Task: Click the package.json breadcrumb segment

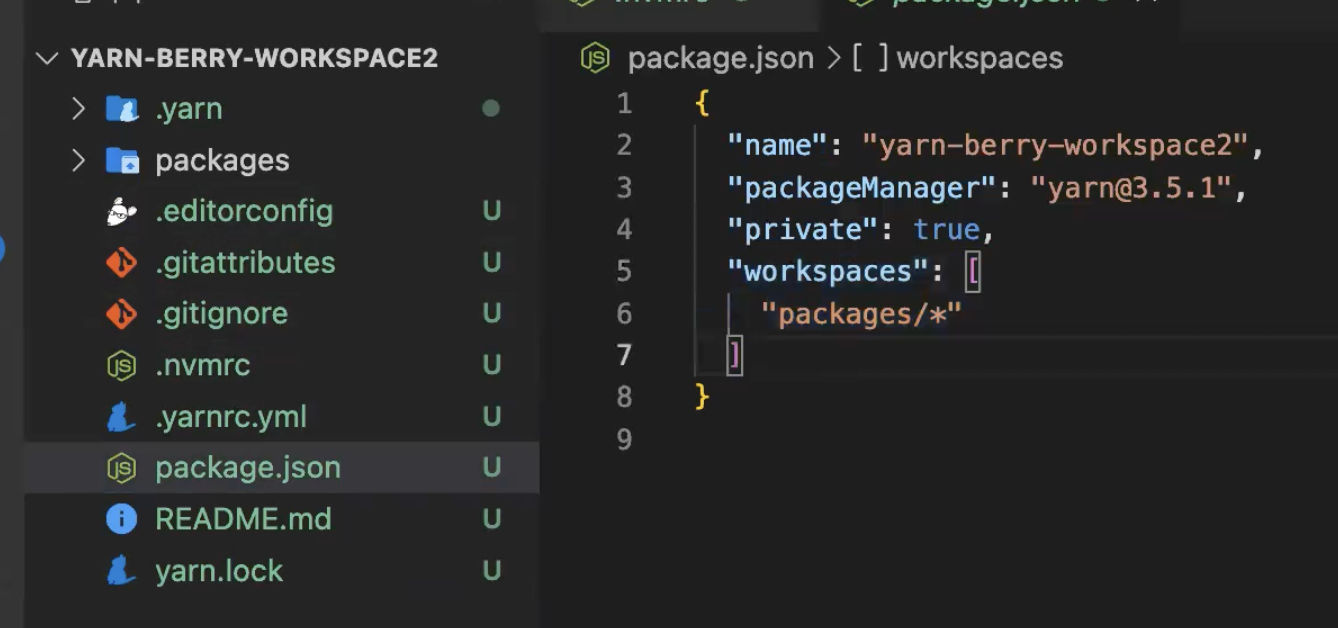Action: click(x=721, y=58)
